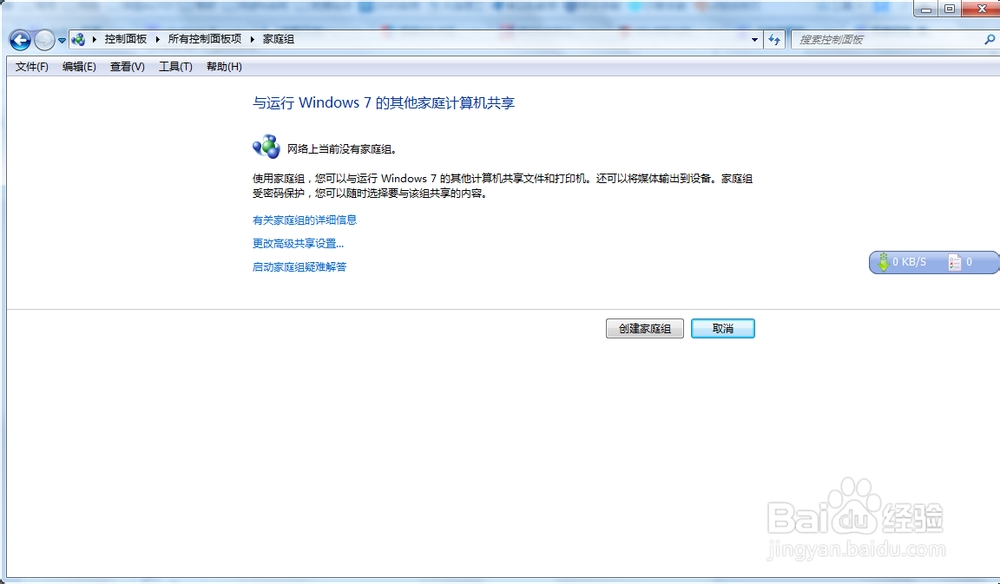Viewport: 1000px width, 584px height.
Task: Click the magnifier icon in the search box
Action: coord(991,38)
